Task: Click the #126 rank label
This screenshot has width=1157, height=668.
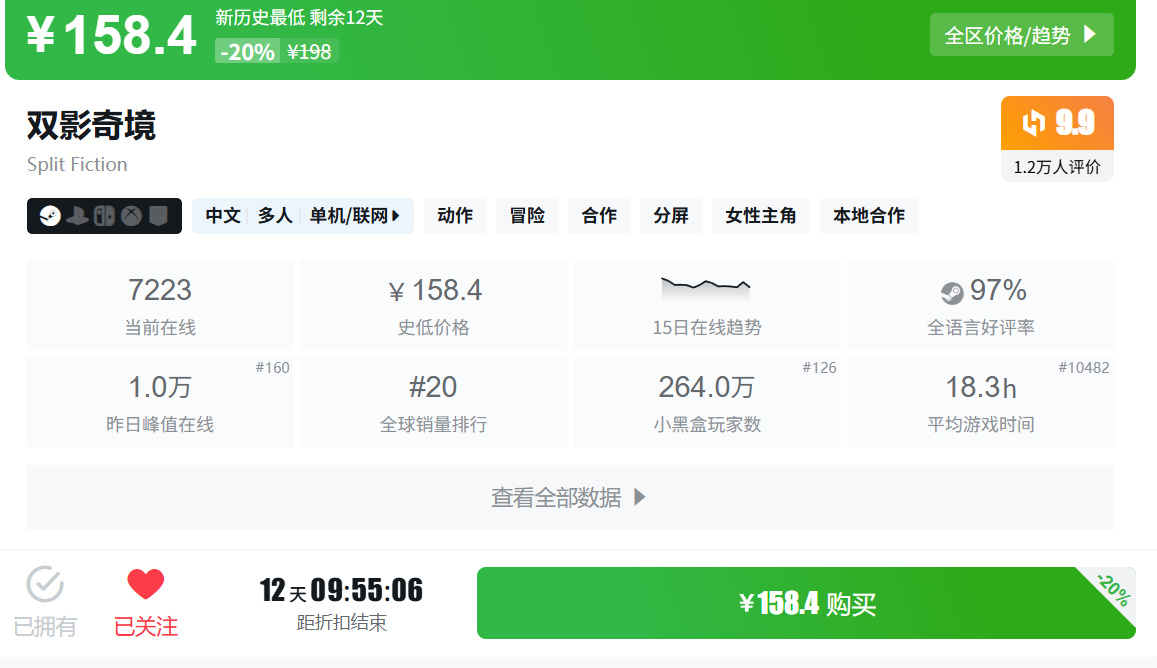Action: pyautogui.click(x=819, y=368)
